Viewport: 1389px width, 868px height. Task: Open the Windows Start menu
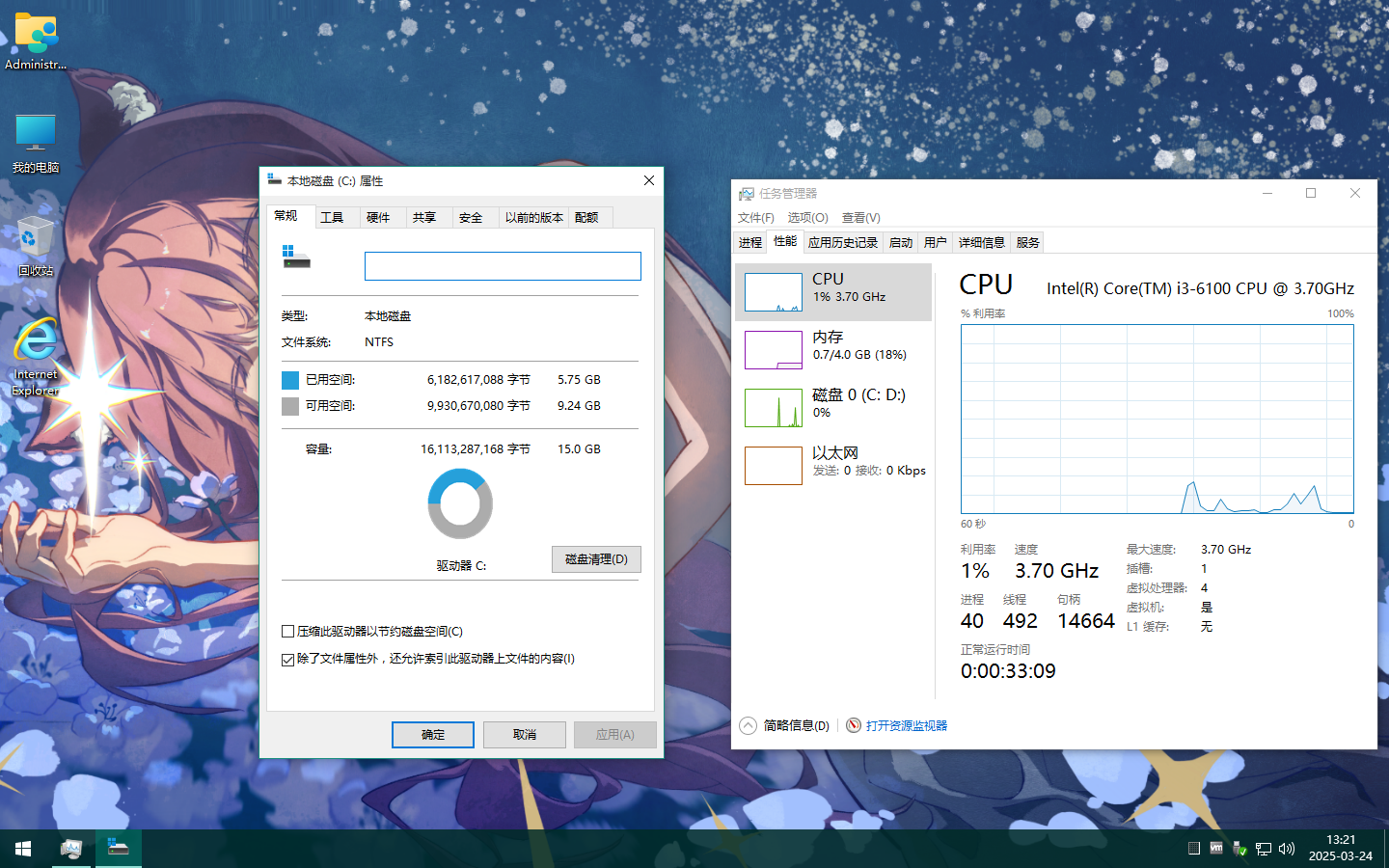coord(23,849)
